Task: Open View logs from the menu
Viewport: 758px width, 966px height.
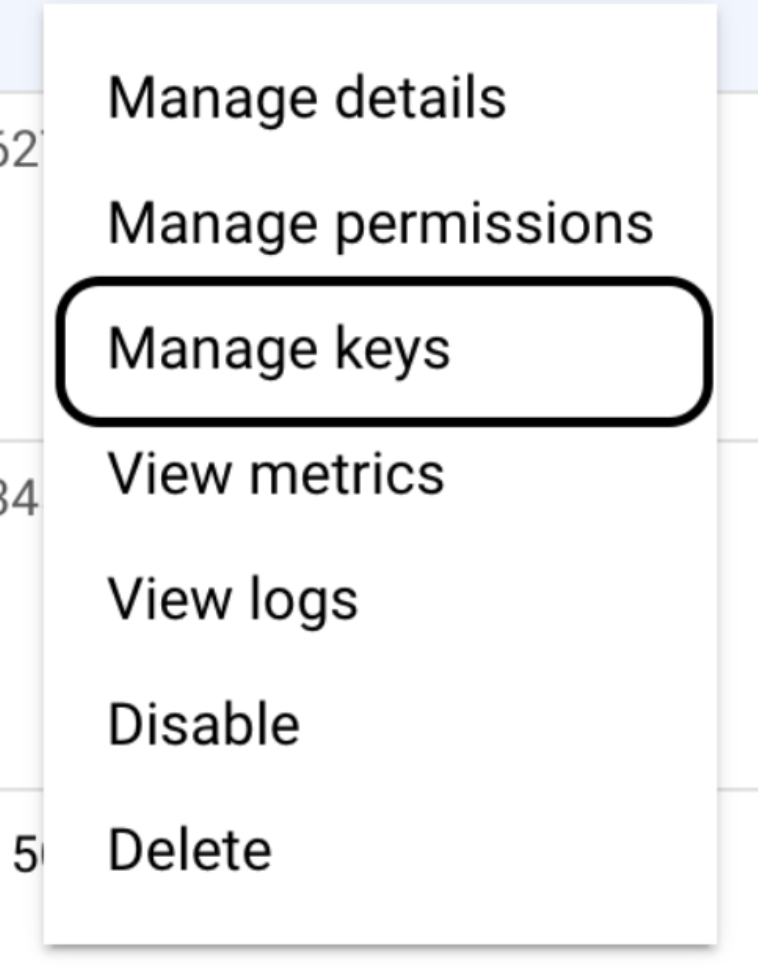Action: [x=232, y=600]
